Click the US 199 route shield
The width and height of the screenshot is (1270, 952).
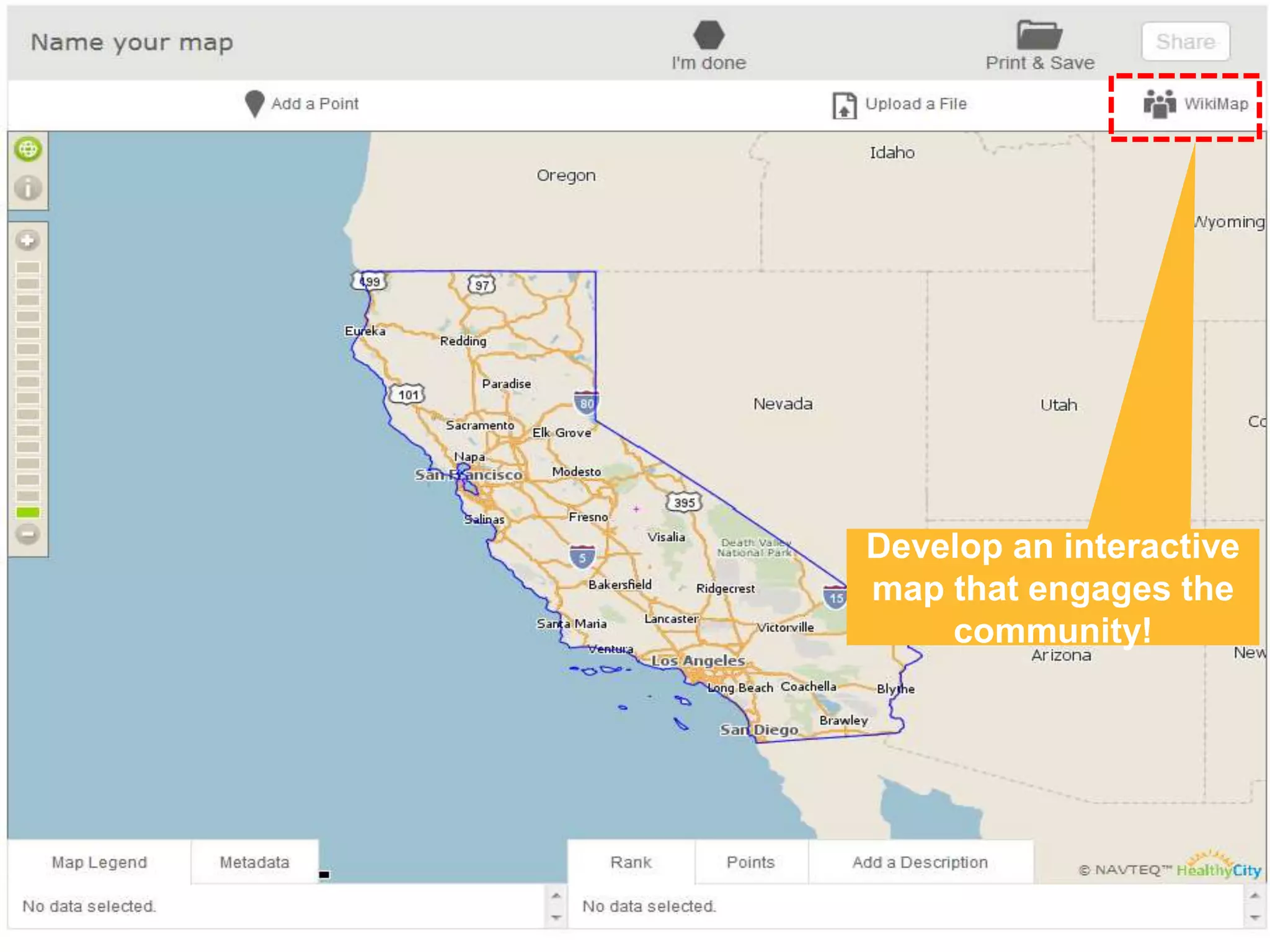(369, 281)
